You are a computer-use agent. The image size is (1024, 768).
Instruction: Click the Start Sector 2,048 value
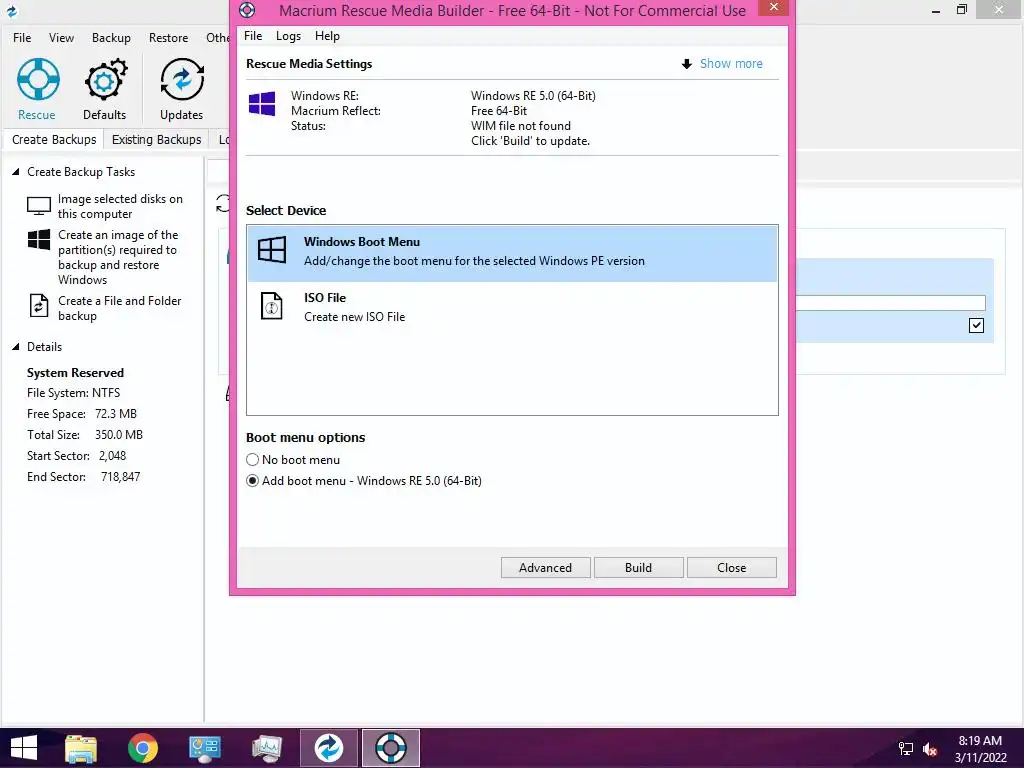pyautogui.click(x=112, y=456)
